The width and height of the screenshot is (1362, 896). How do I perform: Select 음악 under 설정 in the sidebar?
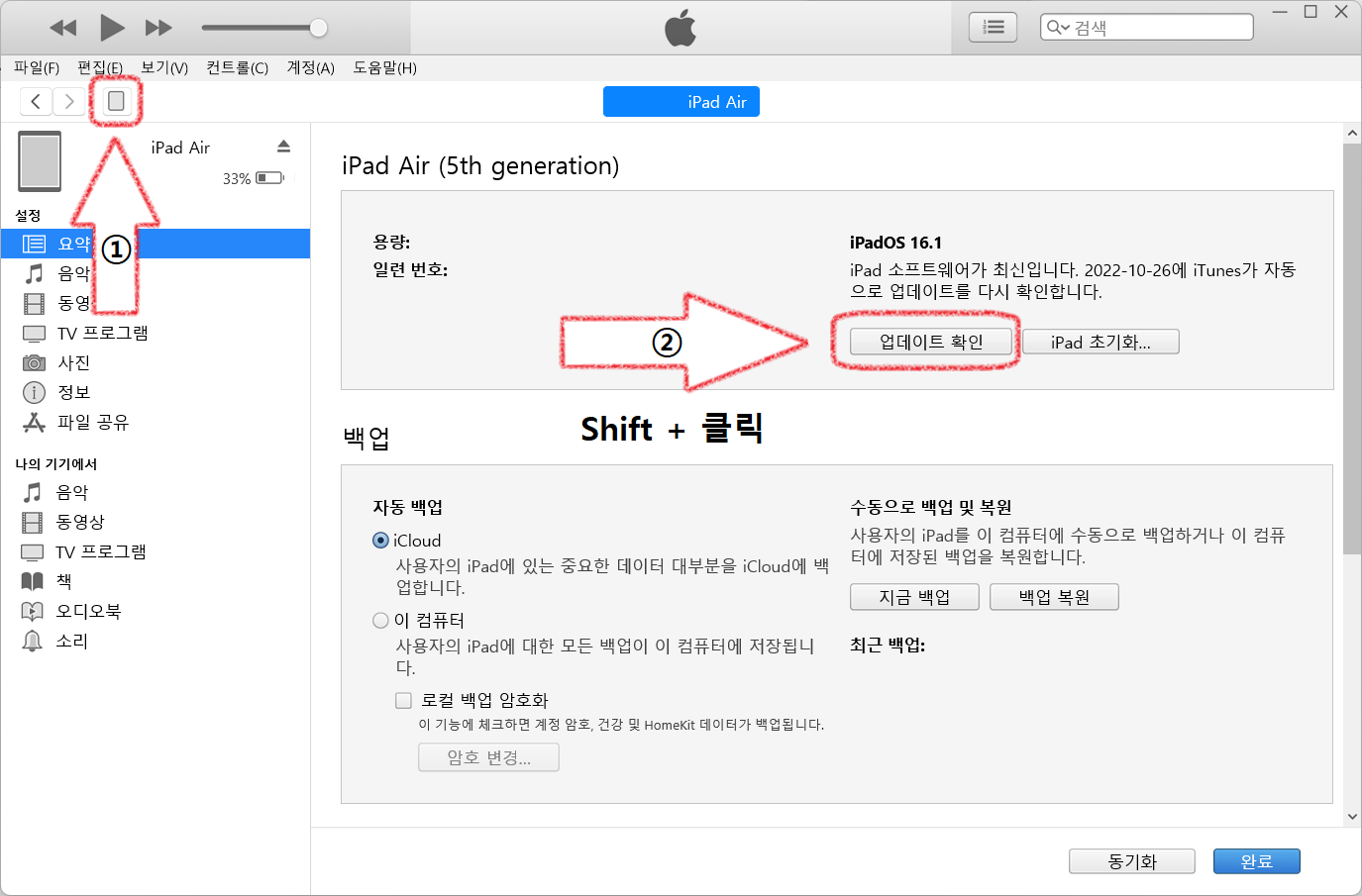156,273
